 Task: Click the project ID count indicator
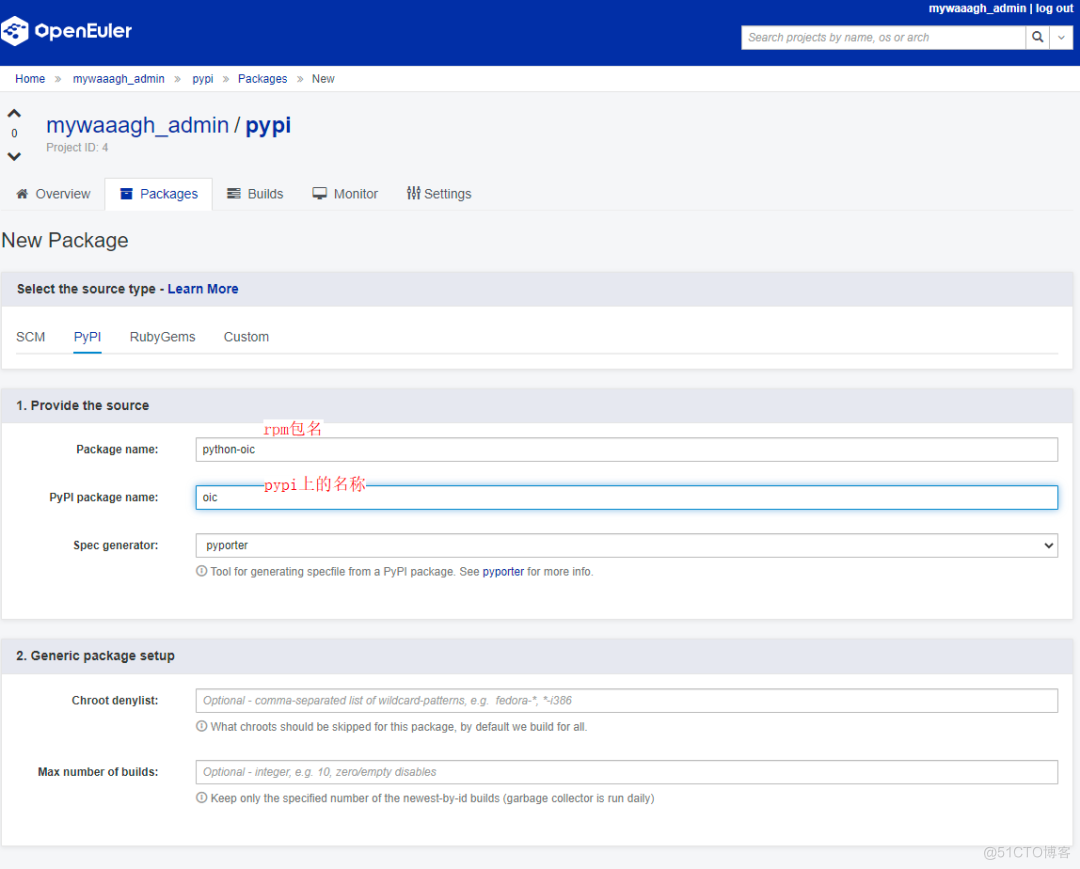[13, 133]
